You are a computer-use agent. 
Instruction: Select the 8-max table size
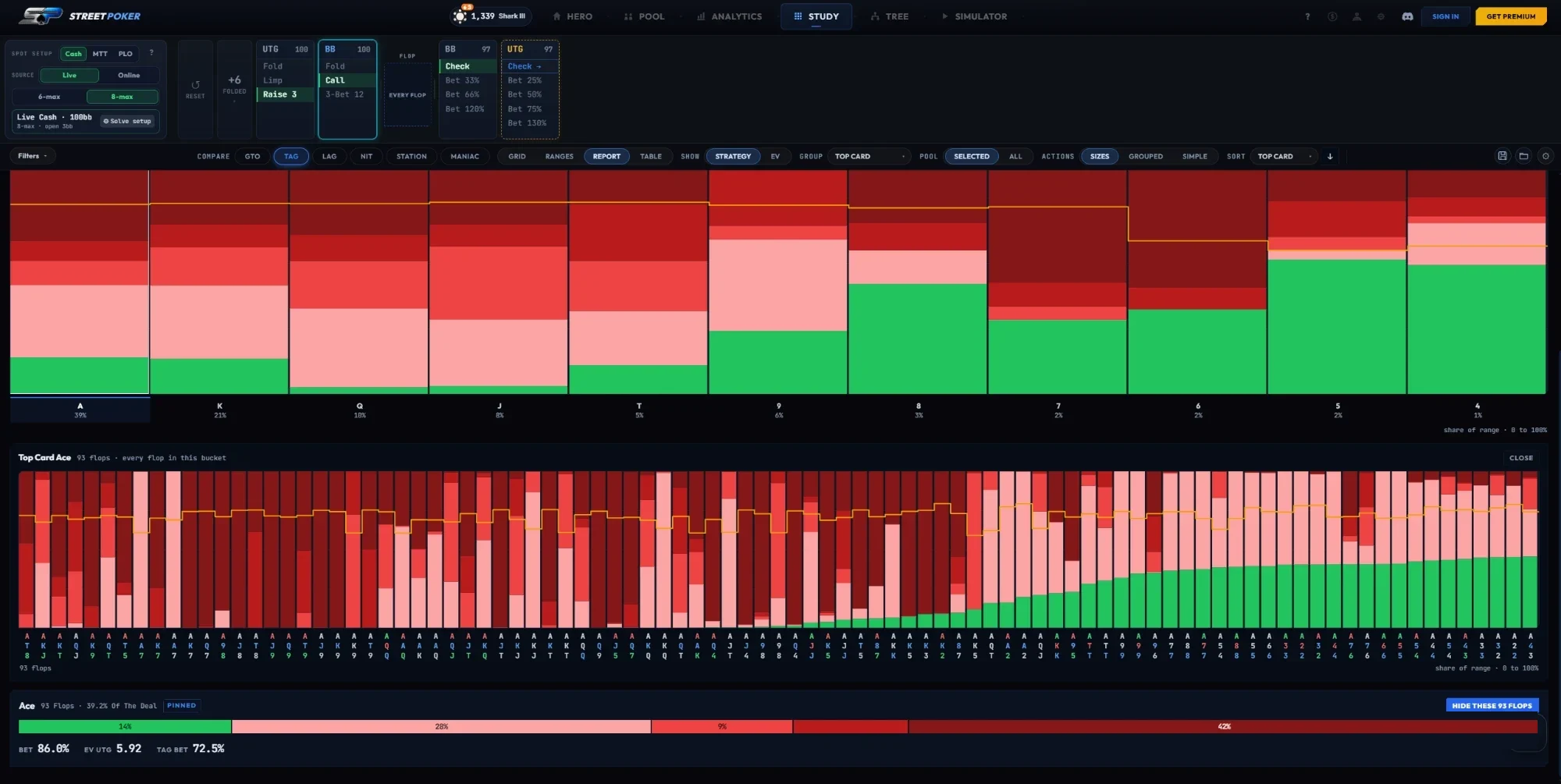pos(122,97)
